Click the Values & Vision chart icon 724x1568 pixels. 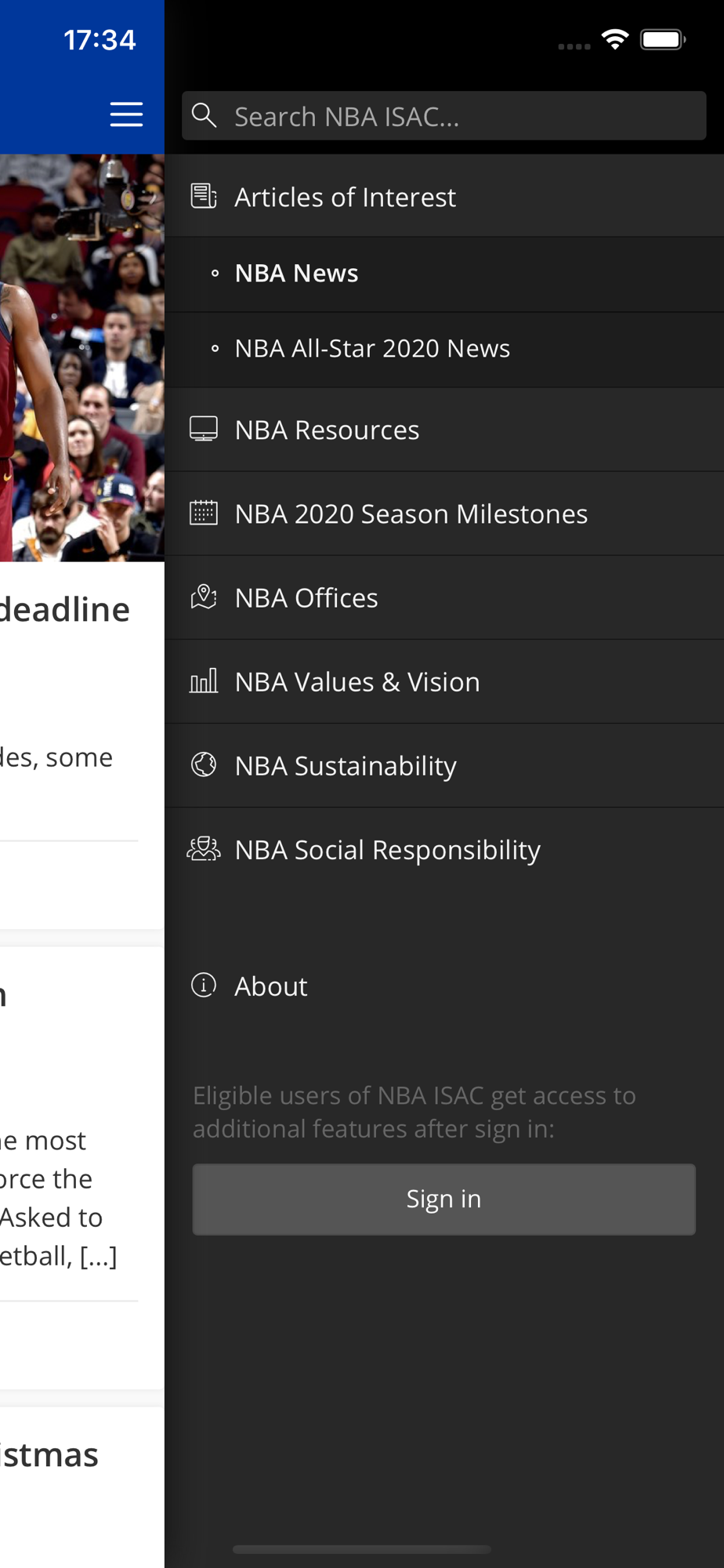[x=204, y=681]
